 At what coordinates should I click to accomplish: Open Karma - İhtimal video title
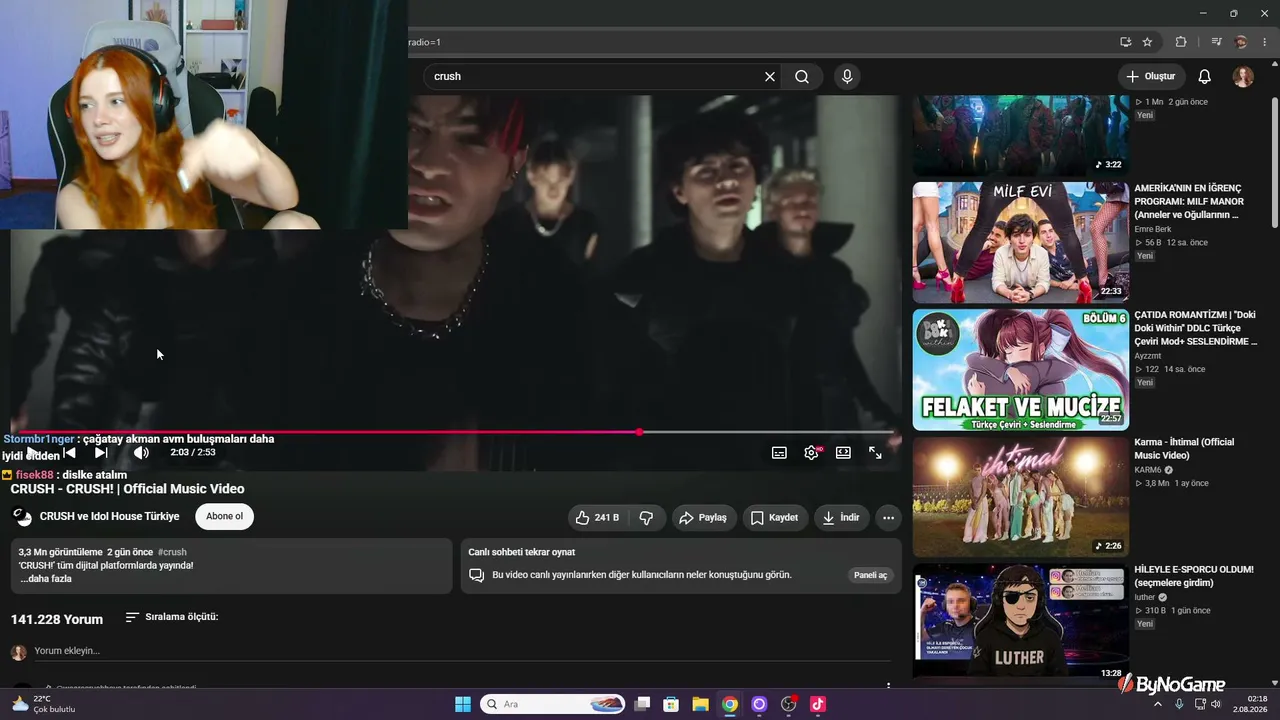[1184, 448]
